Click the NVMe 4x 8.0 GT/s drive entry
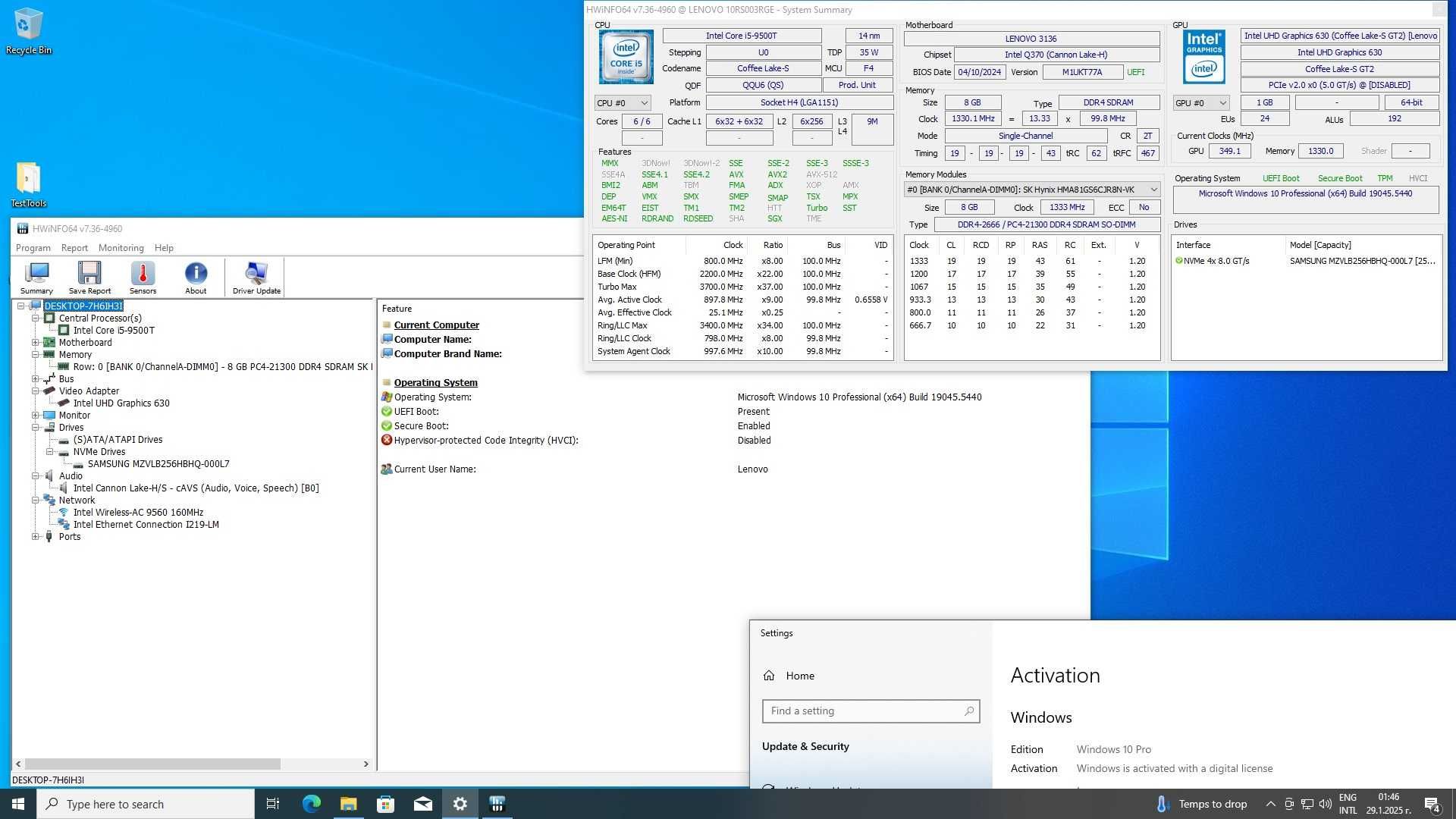The height and width of the screenshot is (819, 1456). [1216, 261]
